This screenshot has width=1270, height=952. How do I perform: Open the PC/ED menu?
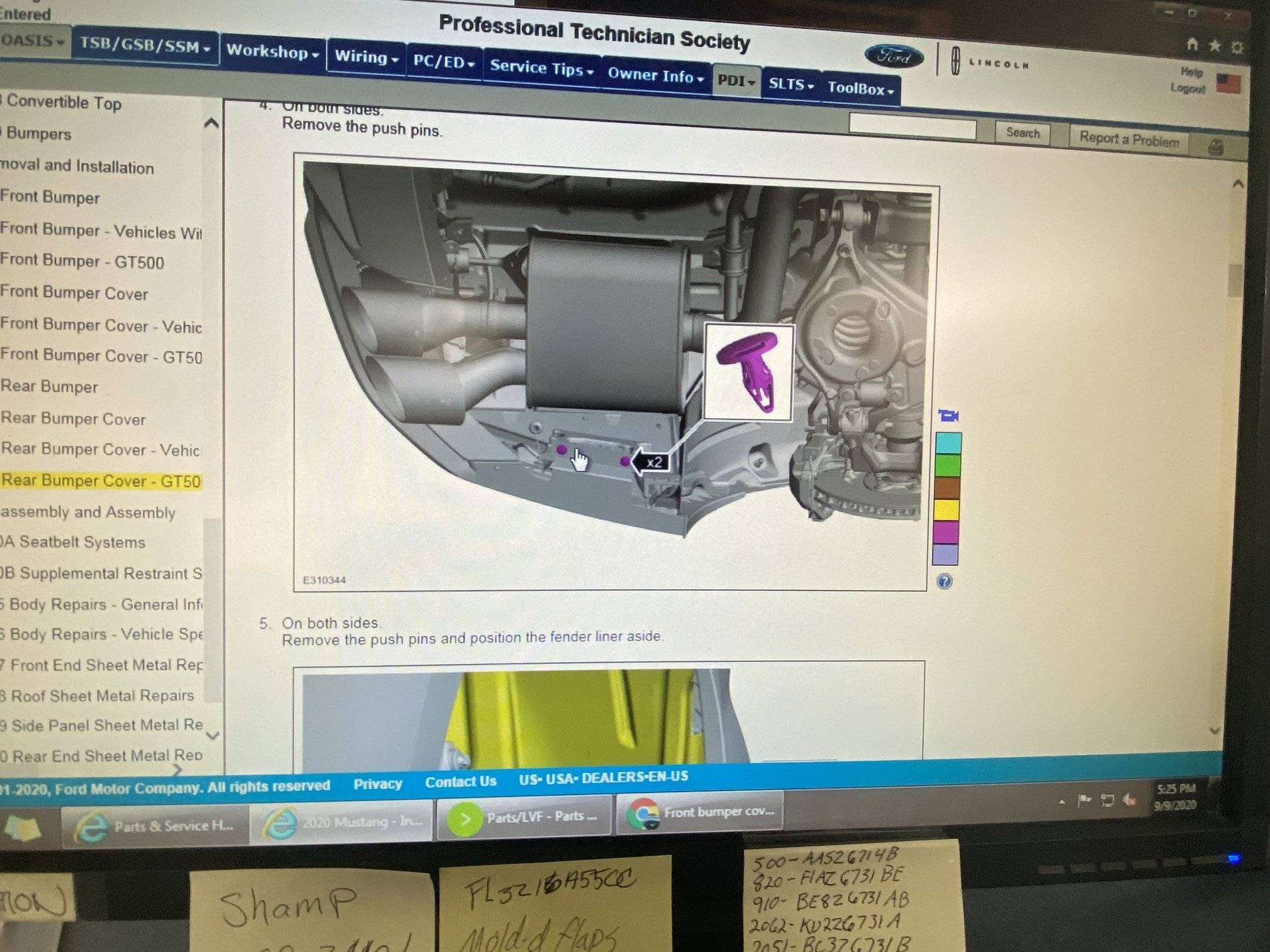pos(443,62)
